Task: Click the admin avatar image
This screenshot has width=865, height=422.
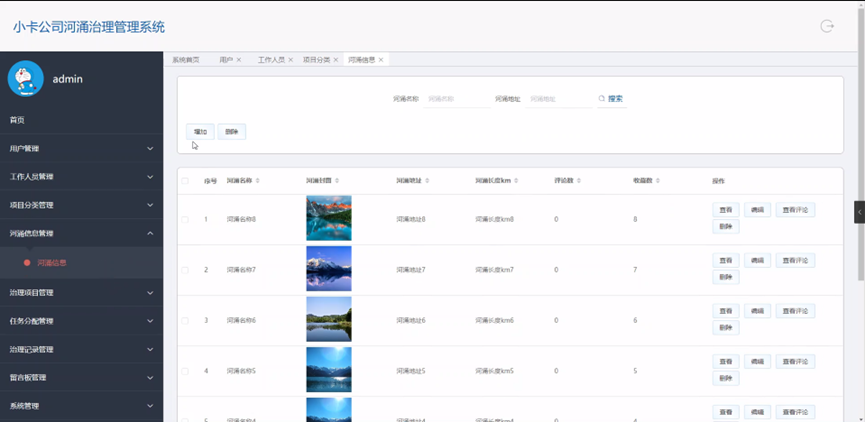Action: (x=25, y=78)
